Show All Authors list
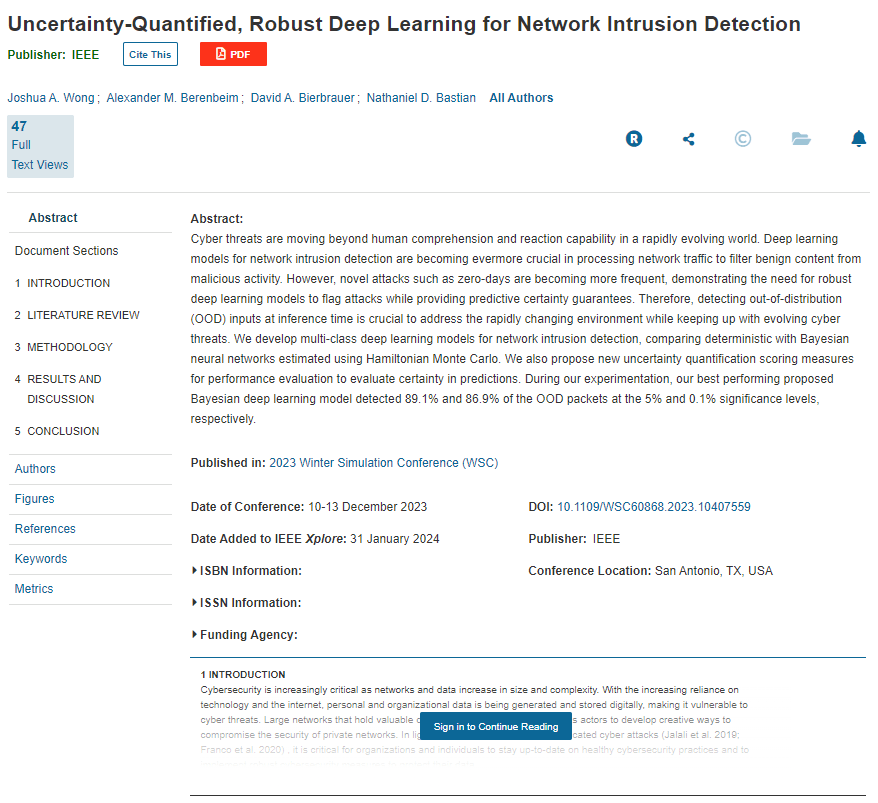Viewport: 878px width, 803px height. coord(521,98)
